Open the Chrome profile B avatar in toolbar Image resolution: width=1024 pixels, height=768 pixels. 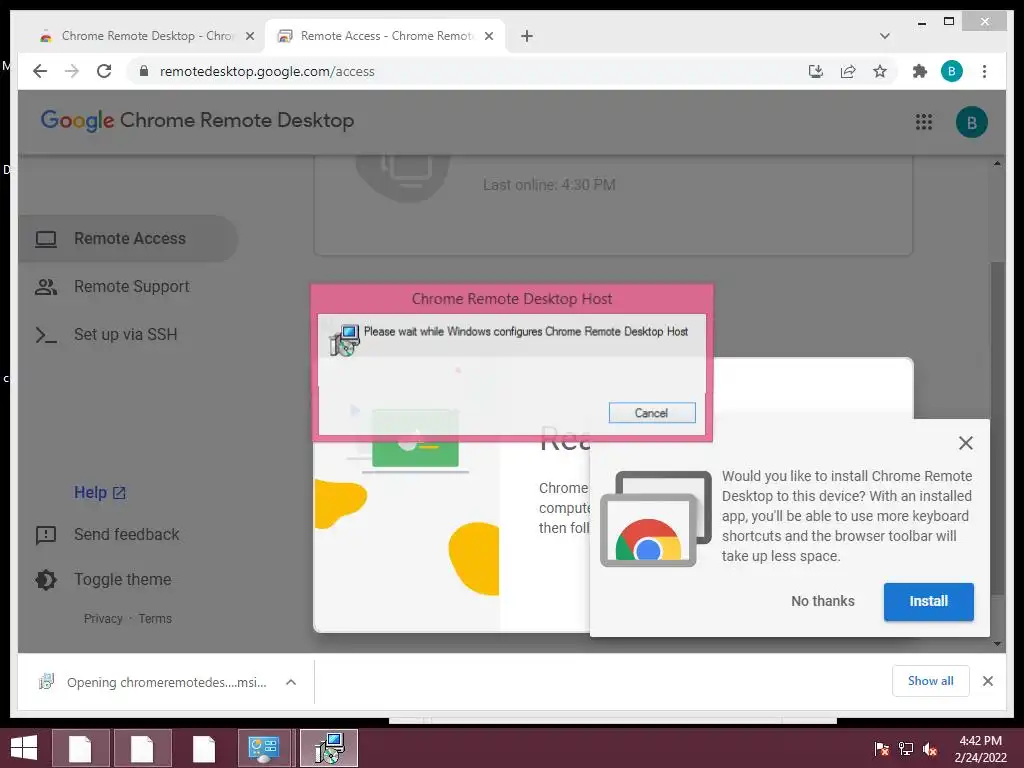coord(952,71)
